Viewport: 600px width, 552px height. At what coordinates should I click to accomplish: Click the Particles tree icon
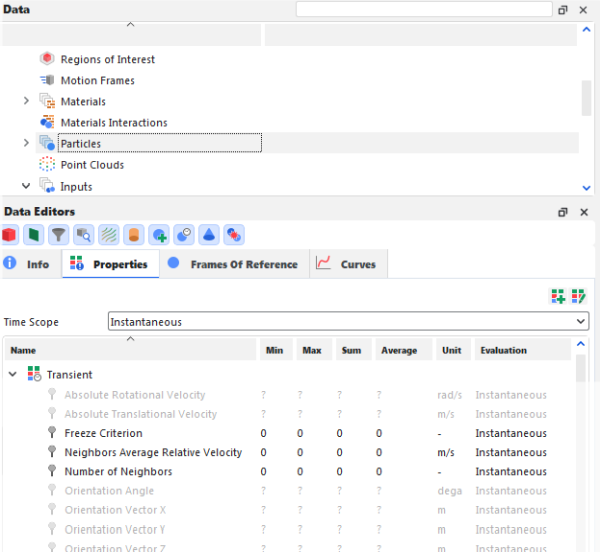pyautogui.click(x=47, y=143)
